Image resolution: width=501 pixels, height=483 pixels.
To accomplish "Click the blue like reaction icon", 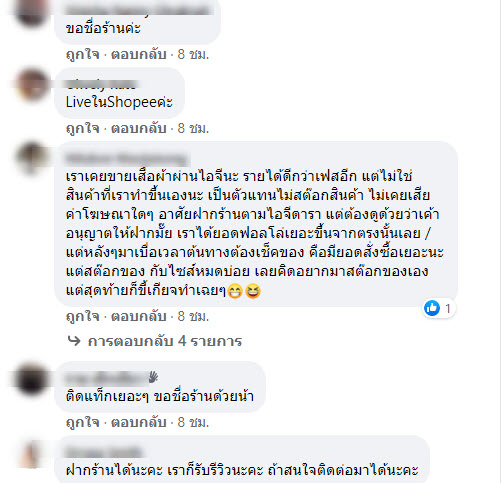I will coord(432,308).
